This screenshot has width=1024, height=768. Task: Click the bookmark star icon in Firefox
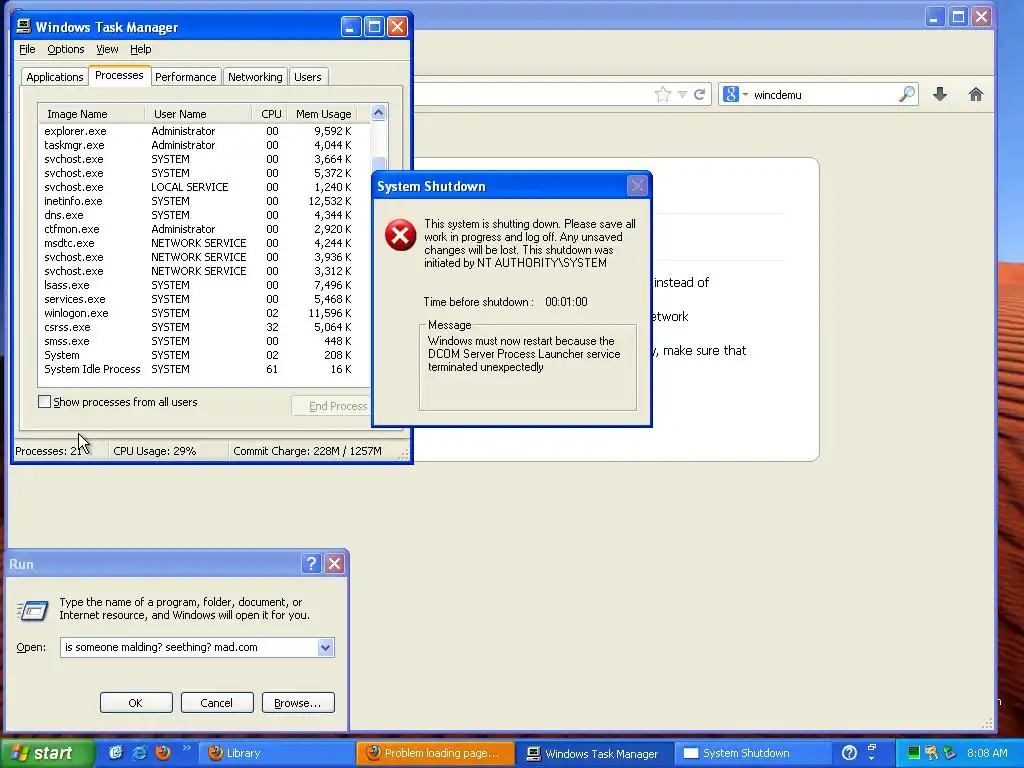click(x=663, y=95)
